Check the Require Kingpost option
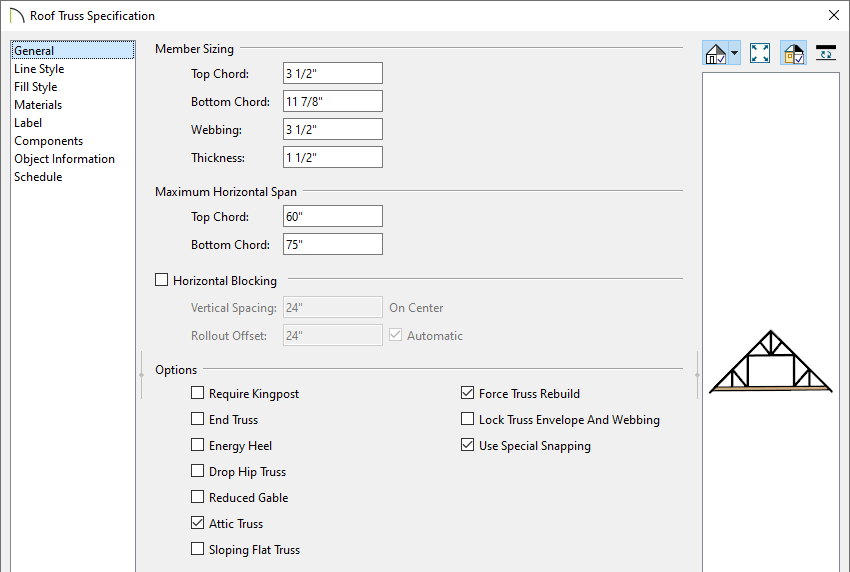Viewport: 850px width, 572px height. [197, 393]
